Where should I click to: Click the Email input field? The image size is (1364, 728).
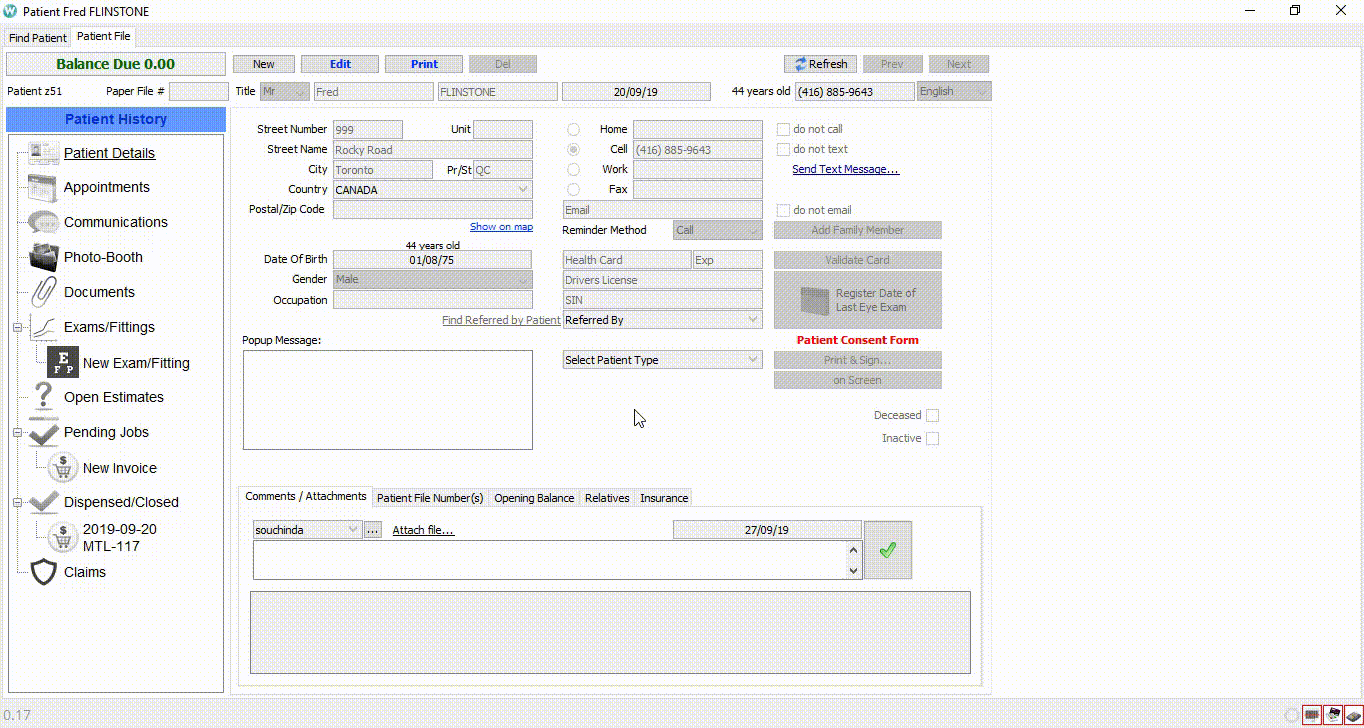(x=662, y=210)
